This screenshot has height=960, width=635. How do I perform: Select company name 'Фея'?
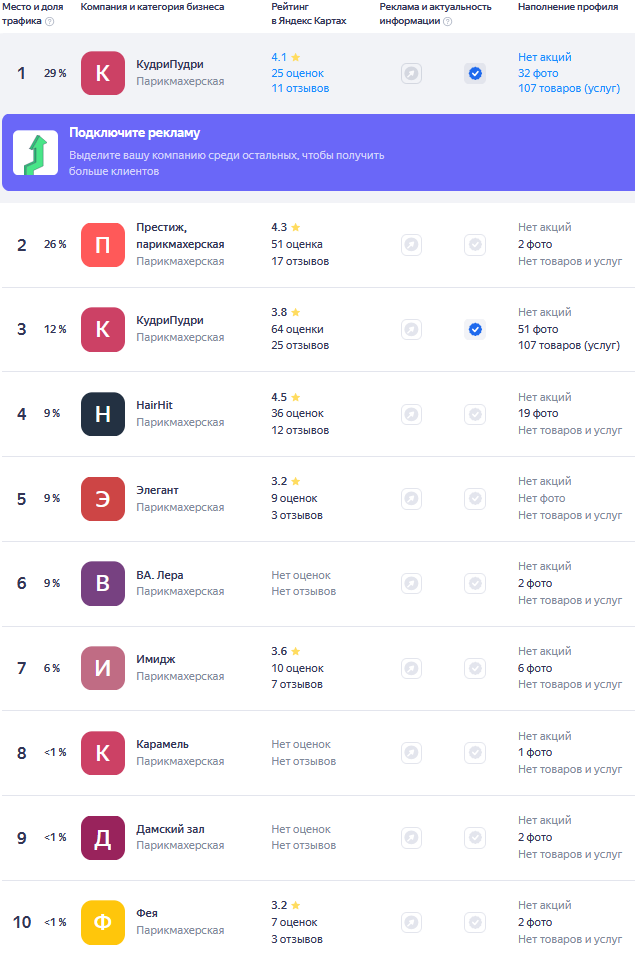point(147,913)
